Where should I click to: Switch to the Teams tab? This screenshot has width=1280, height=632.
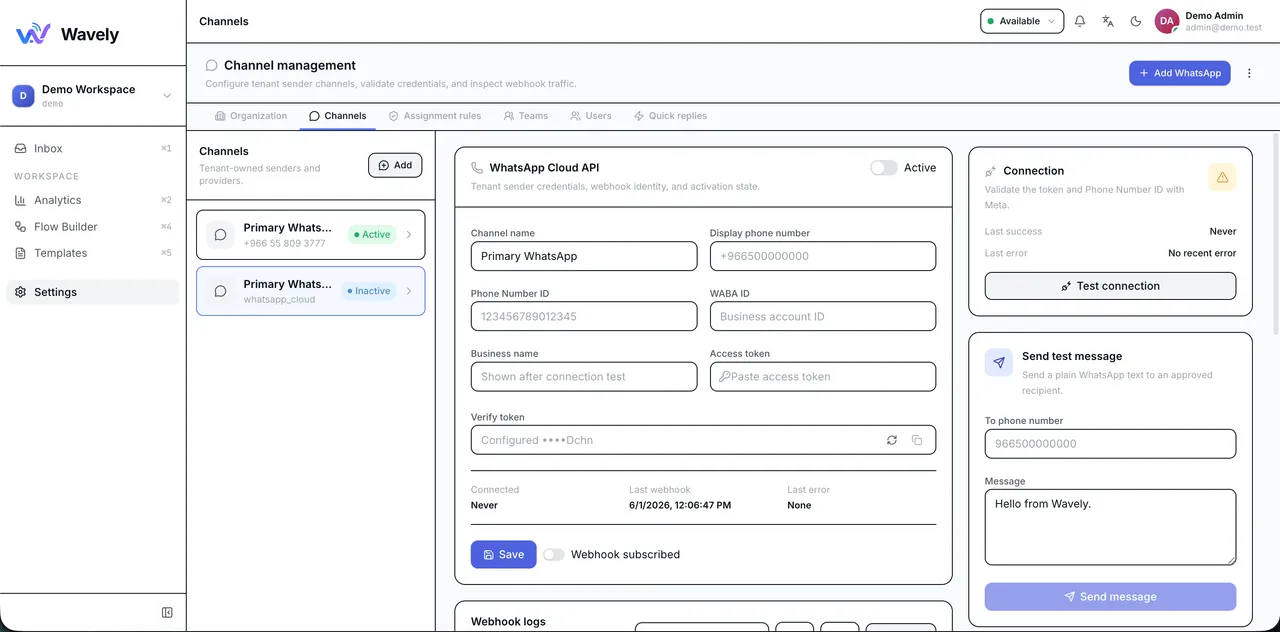[x=526, y=116]
